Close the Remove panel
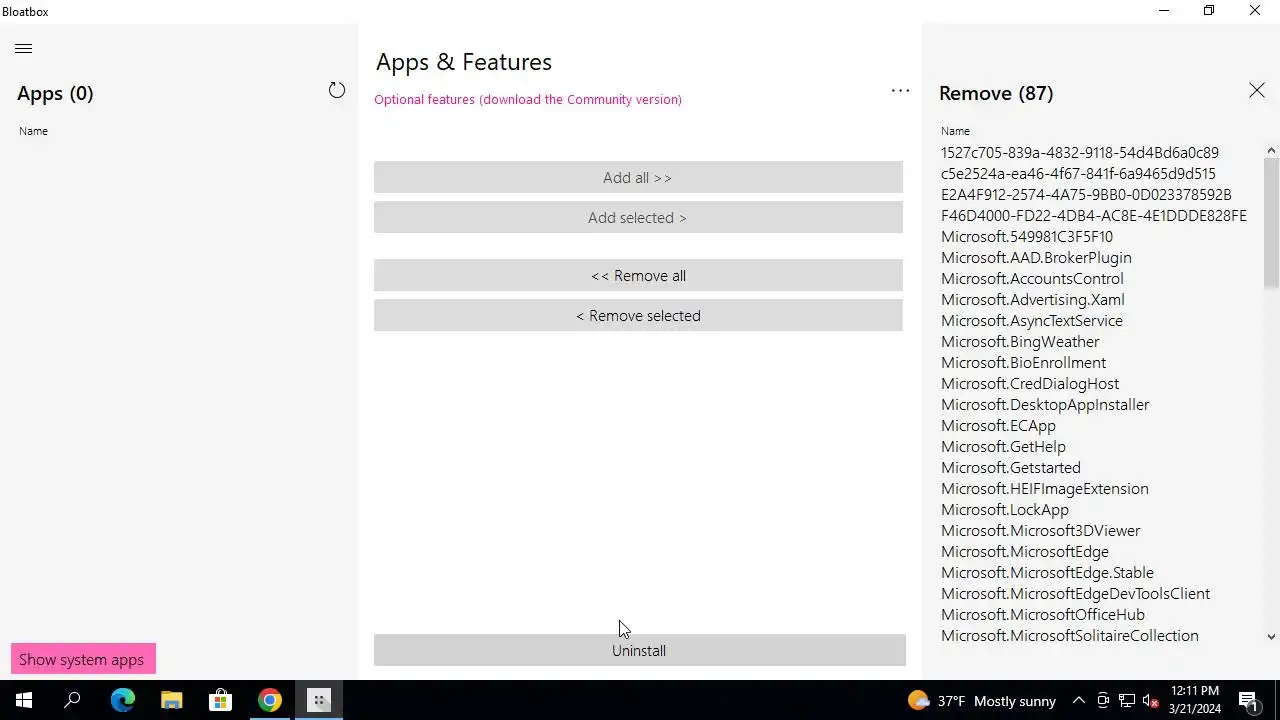 pyautogui.click(x=1256, y=91)
